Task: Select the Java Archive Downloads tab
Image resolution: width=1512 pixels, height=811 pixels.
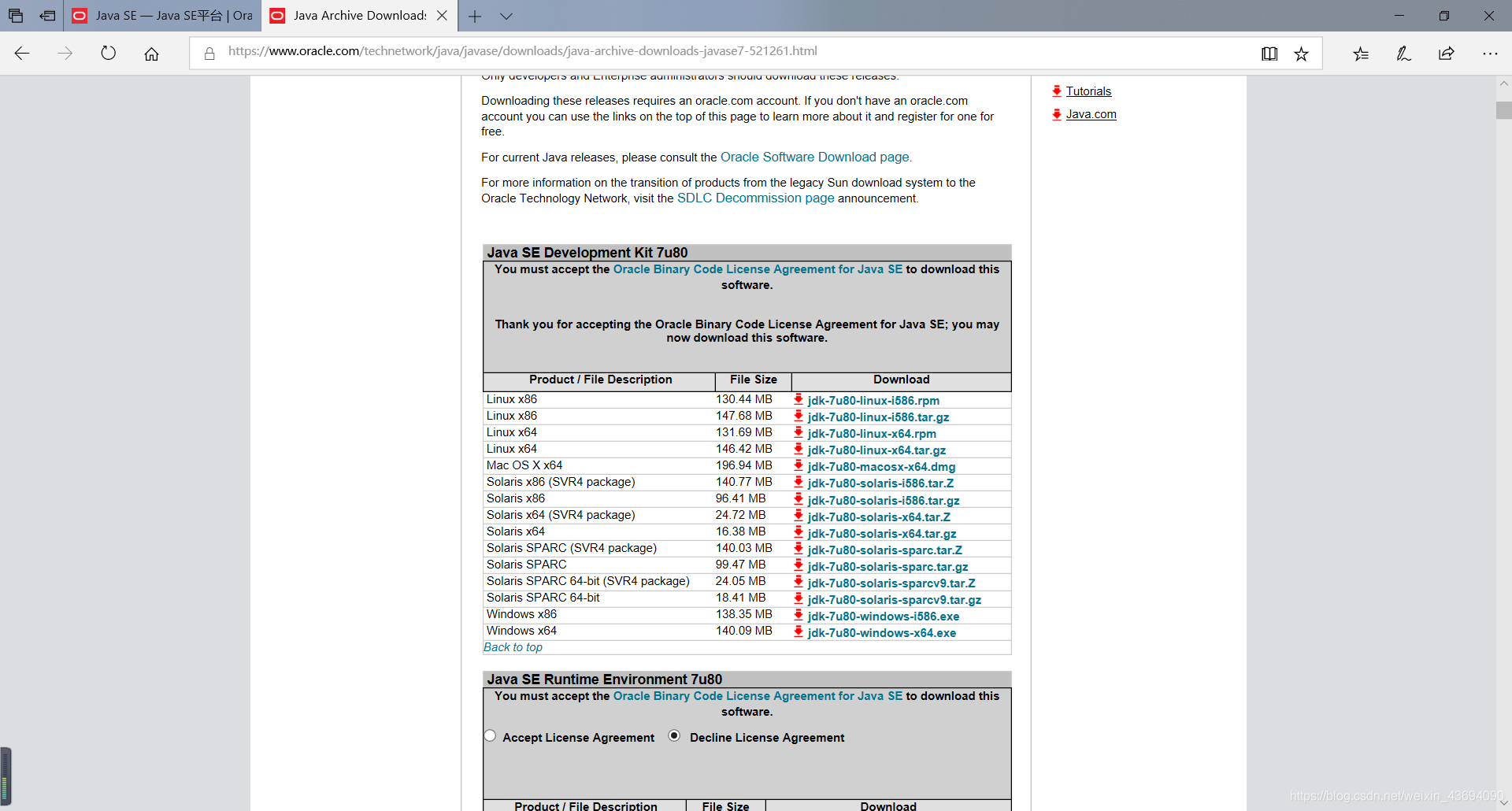Action: 360,16
